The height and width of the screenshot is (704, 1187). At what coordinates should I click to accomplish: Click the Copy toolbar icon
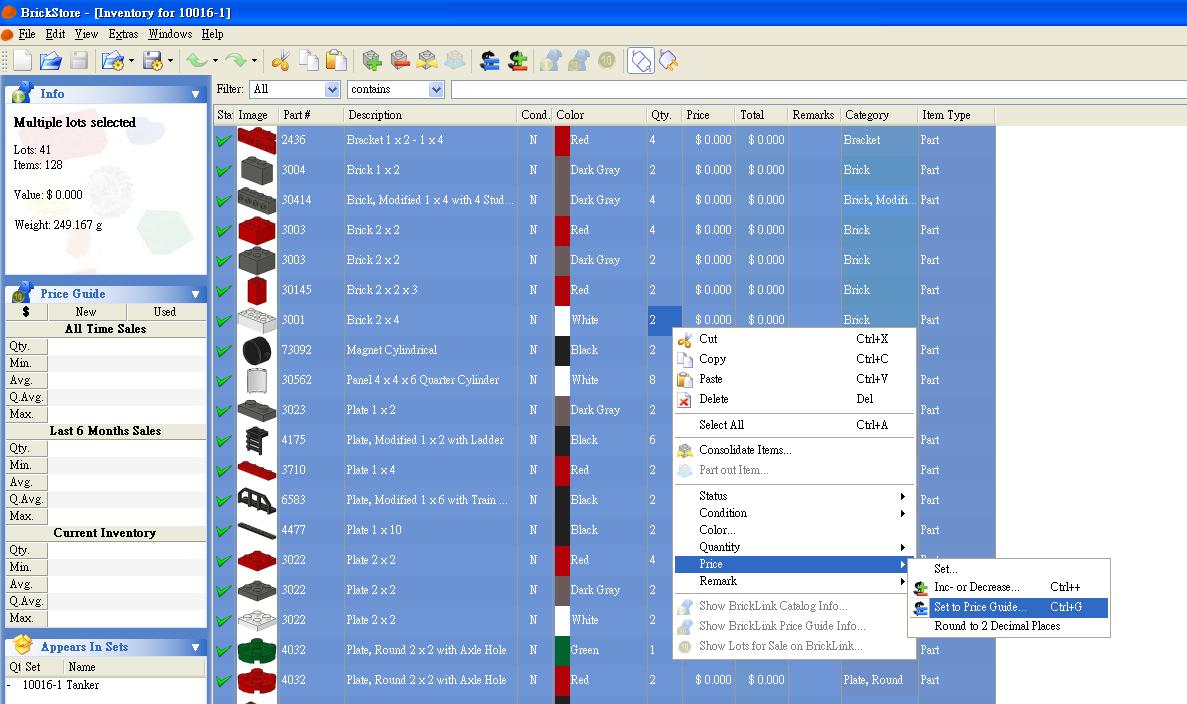[309, 61]
